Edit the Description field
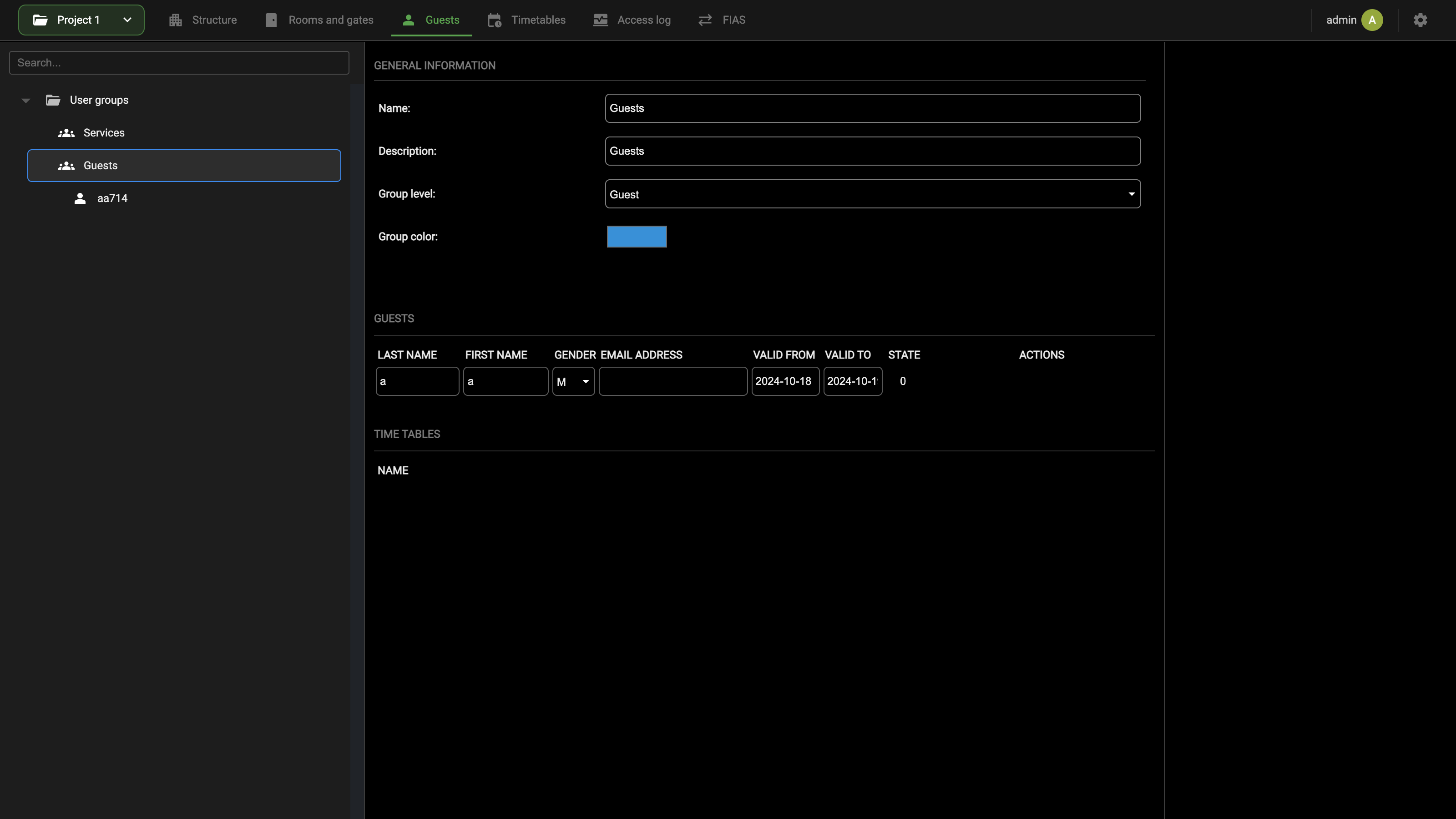Screen dimensions: 1456x819 tap(873, 152)
